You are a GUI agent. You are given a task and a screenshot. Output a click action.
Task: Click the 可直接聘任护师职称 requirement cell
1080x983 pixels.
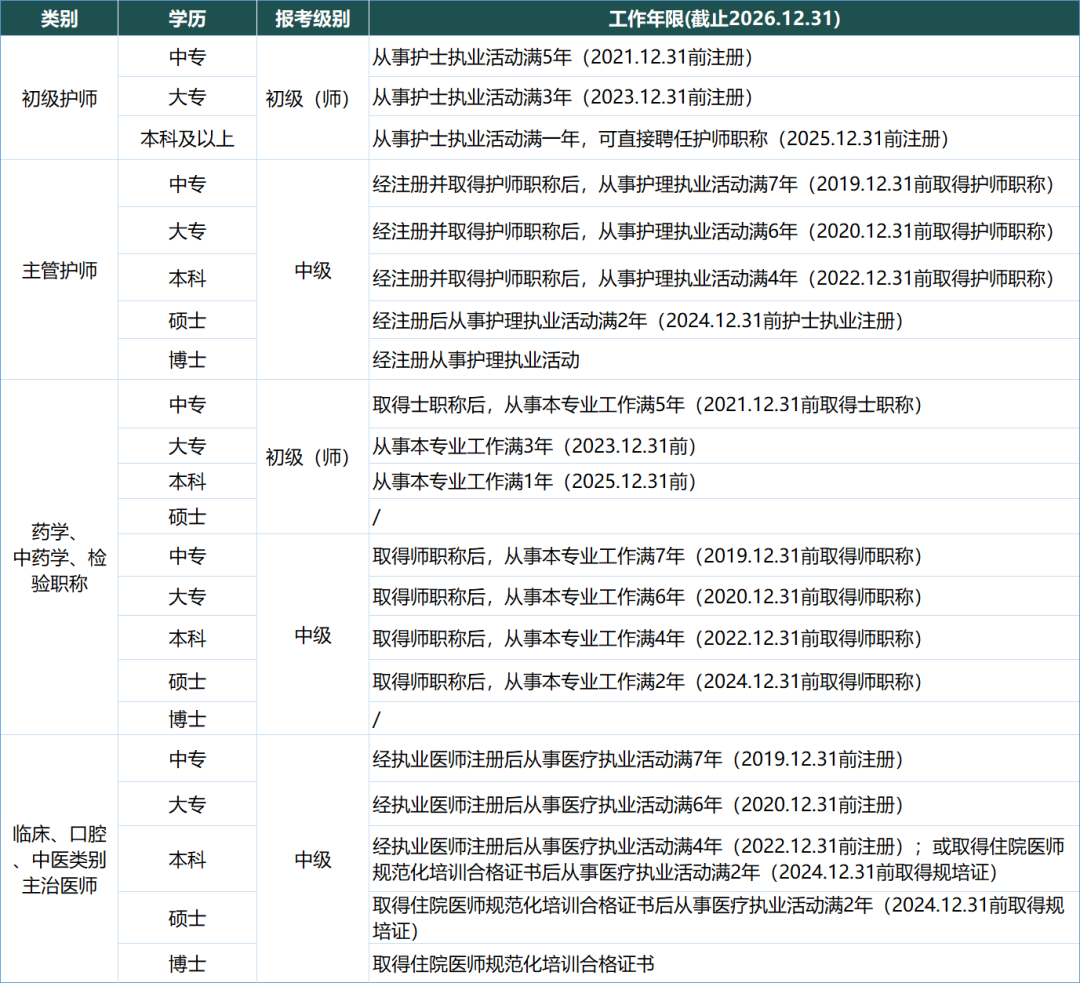point(724,138)
